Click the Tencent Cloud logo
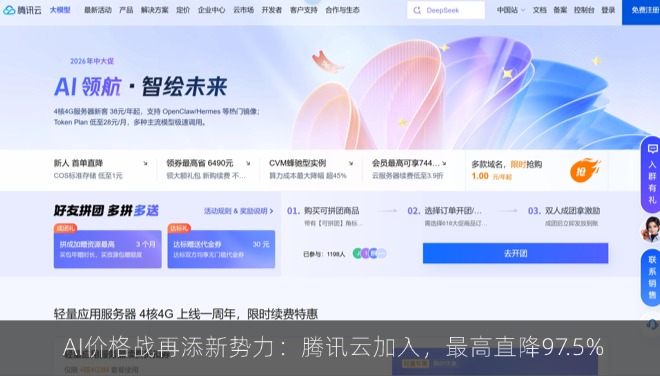Image resolution: width=660 pixels, height=376 pixels. pyautogui.click(x=22, y=10)
